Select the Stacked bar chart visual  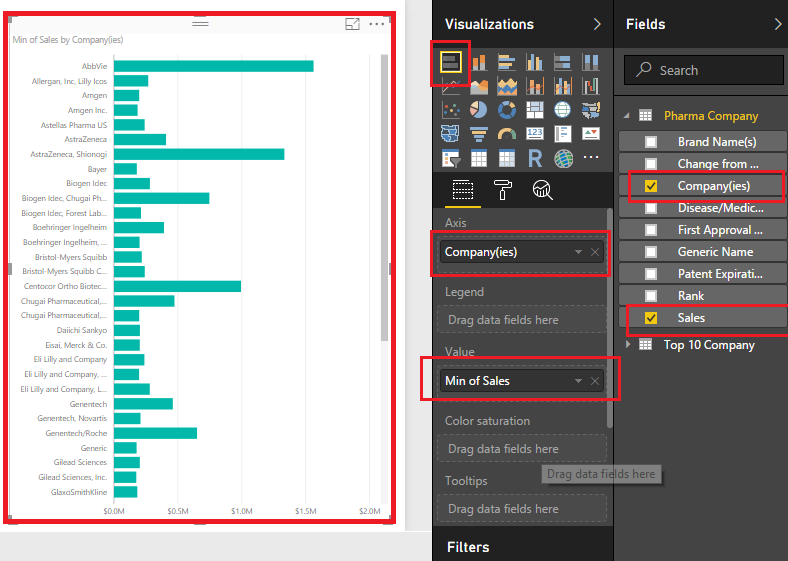pos(450,62)
